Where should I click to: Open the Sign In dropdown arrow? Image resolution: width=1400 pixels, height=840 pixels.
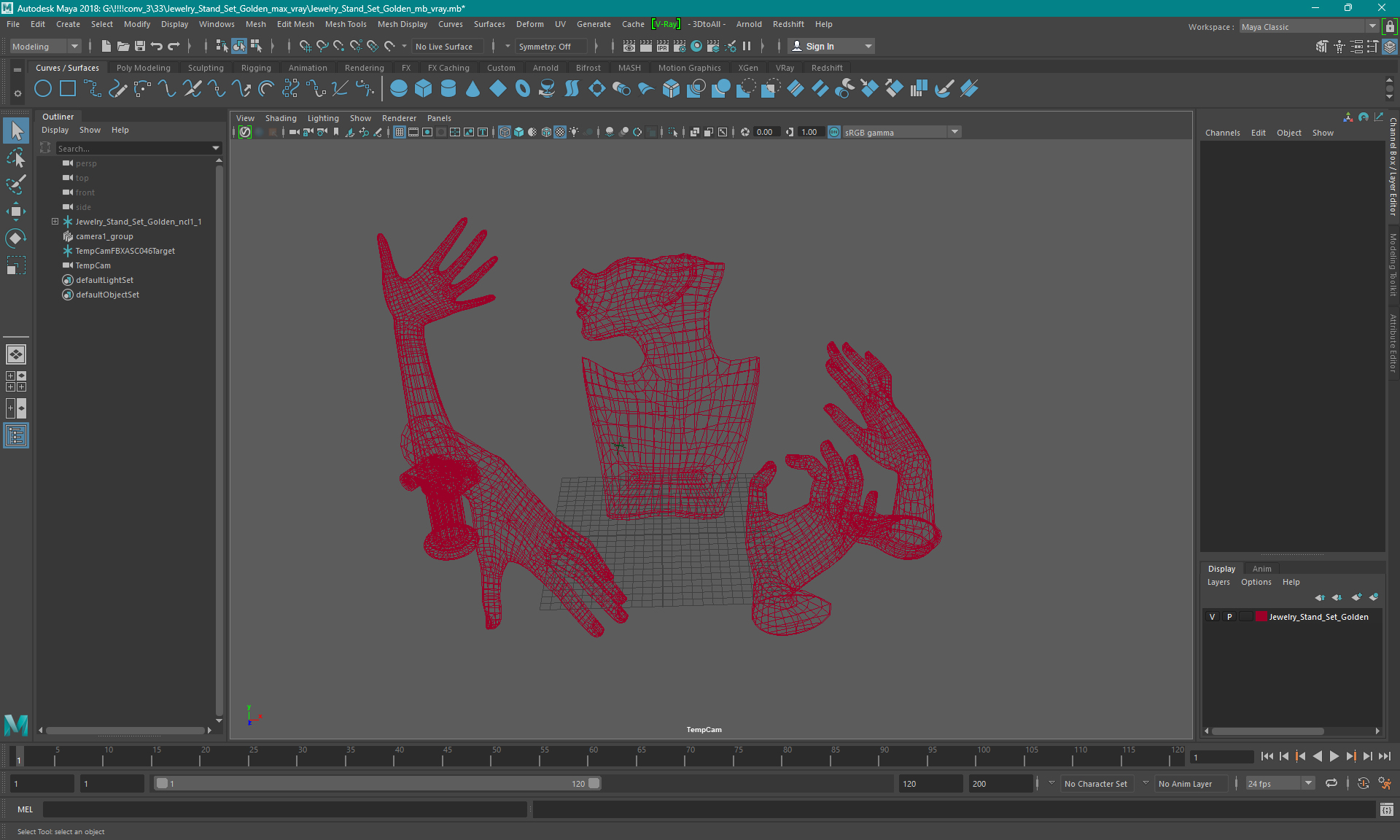point(868,46)
